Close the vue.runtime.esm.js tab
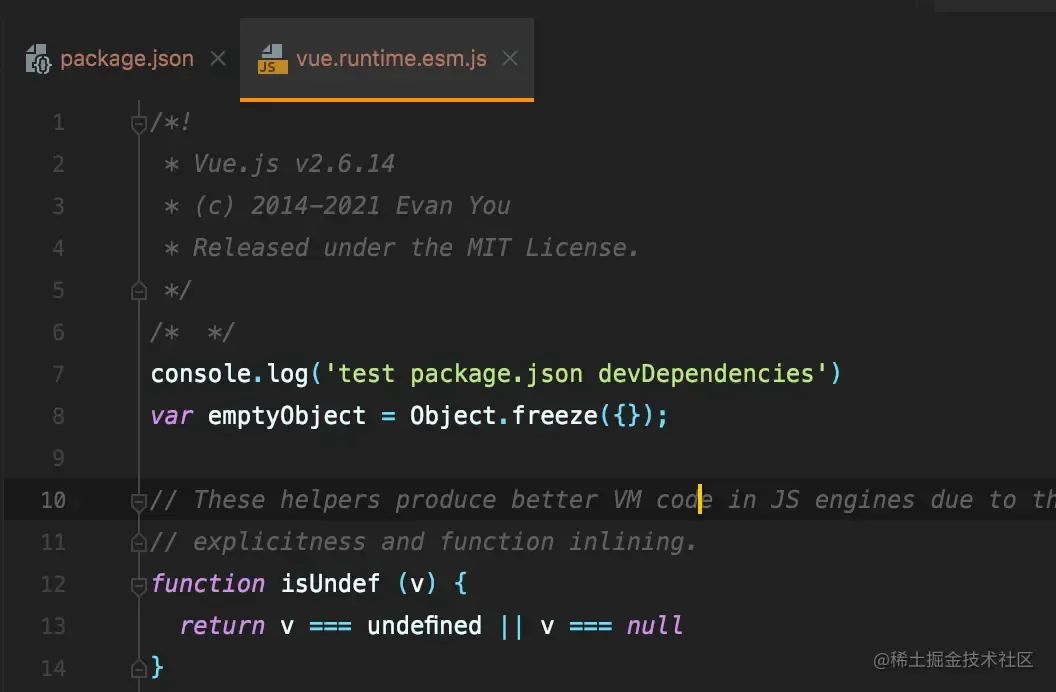 [510, 59]
